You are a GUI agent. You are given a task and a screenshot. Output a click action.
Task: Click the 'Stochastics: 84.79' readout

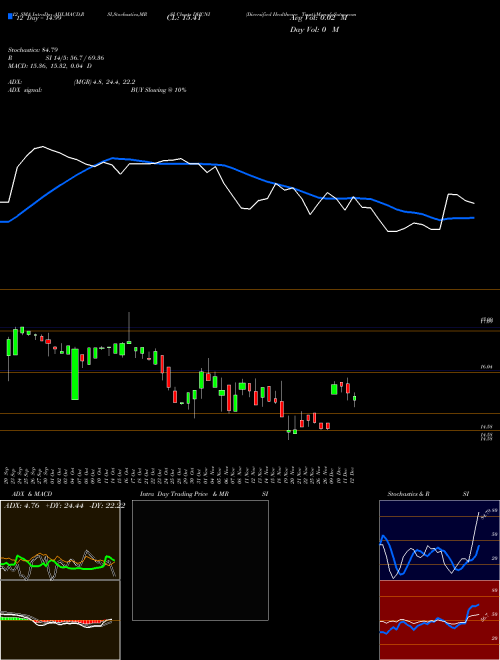(33, 50)
